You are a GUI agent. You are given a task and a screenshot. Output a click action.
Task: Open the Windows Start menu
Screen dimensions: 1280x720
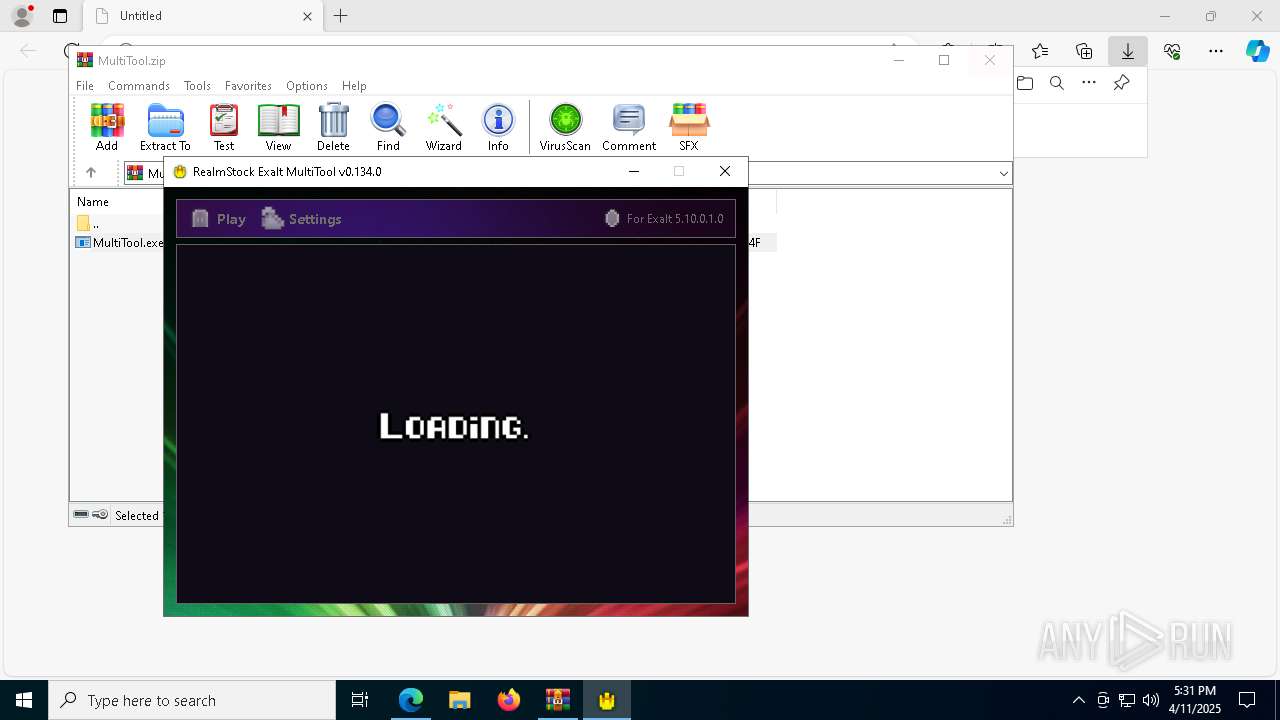click(x=24, y=700)
